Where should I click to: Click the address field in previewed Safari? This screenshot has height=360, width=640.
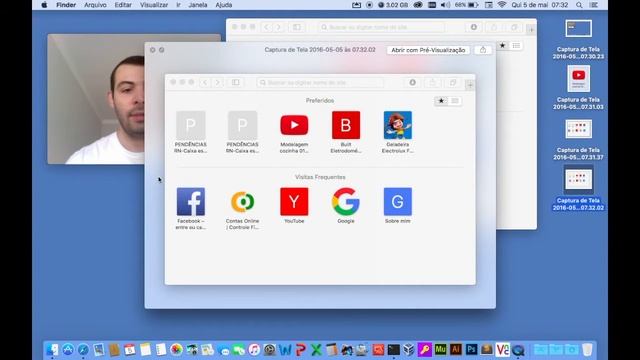pyautogui.click(x=320, y=82)
